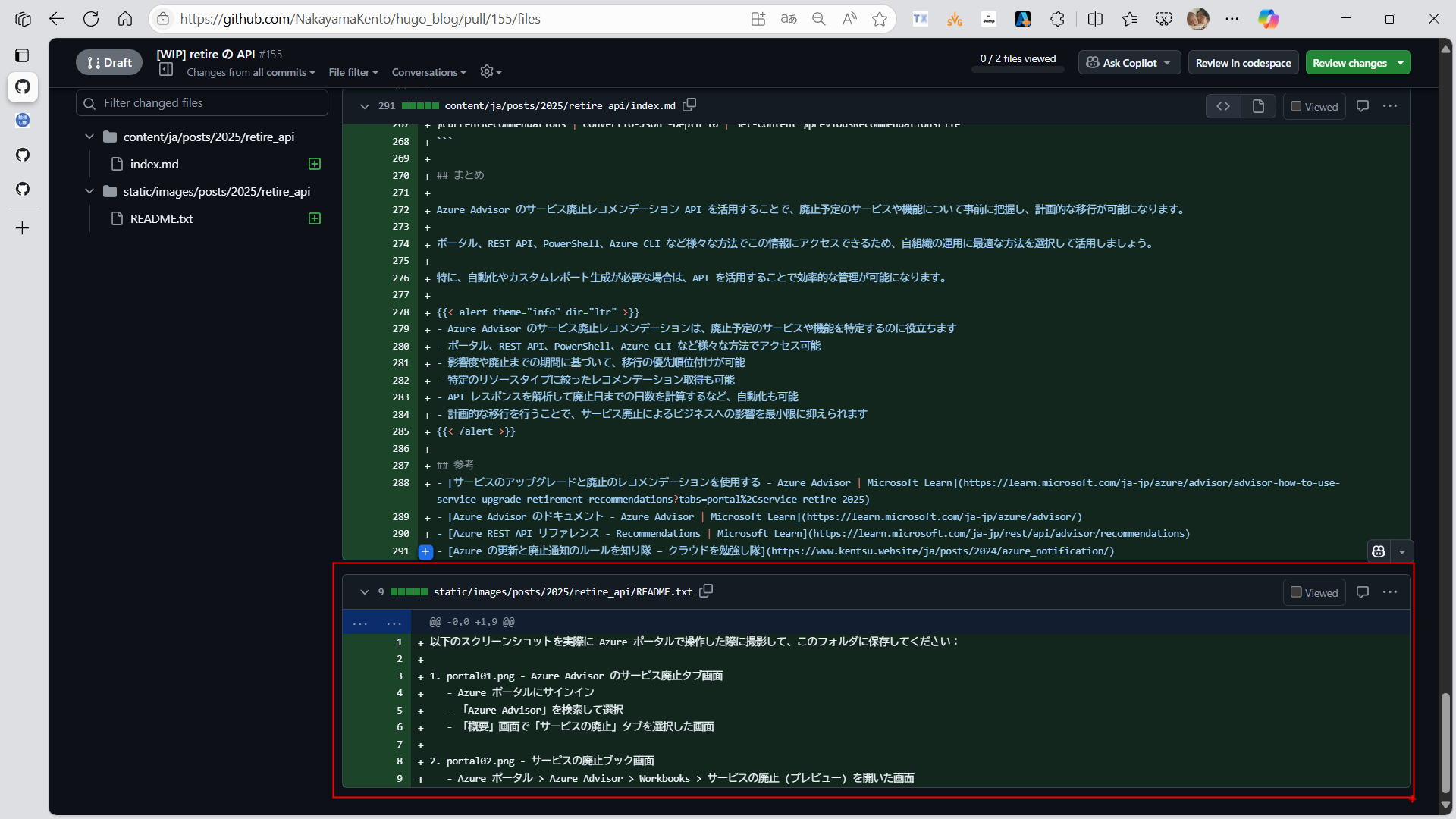Viewport: 1456px width, 819px height.
Task: Mark index.md as Viewed
Action: coord(1315,107)
